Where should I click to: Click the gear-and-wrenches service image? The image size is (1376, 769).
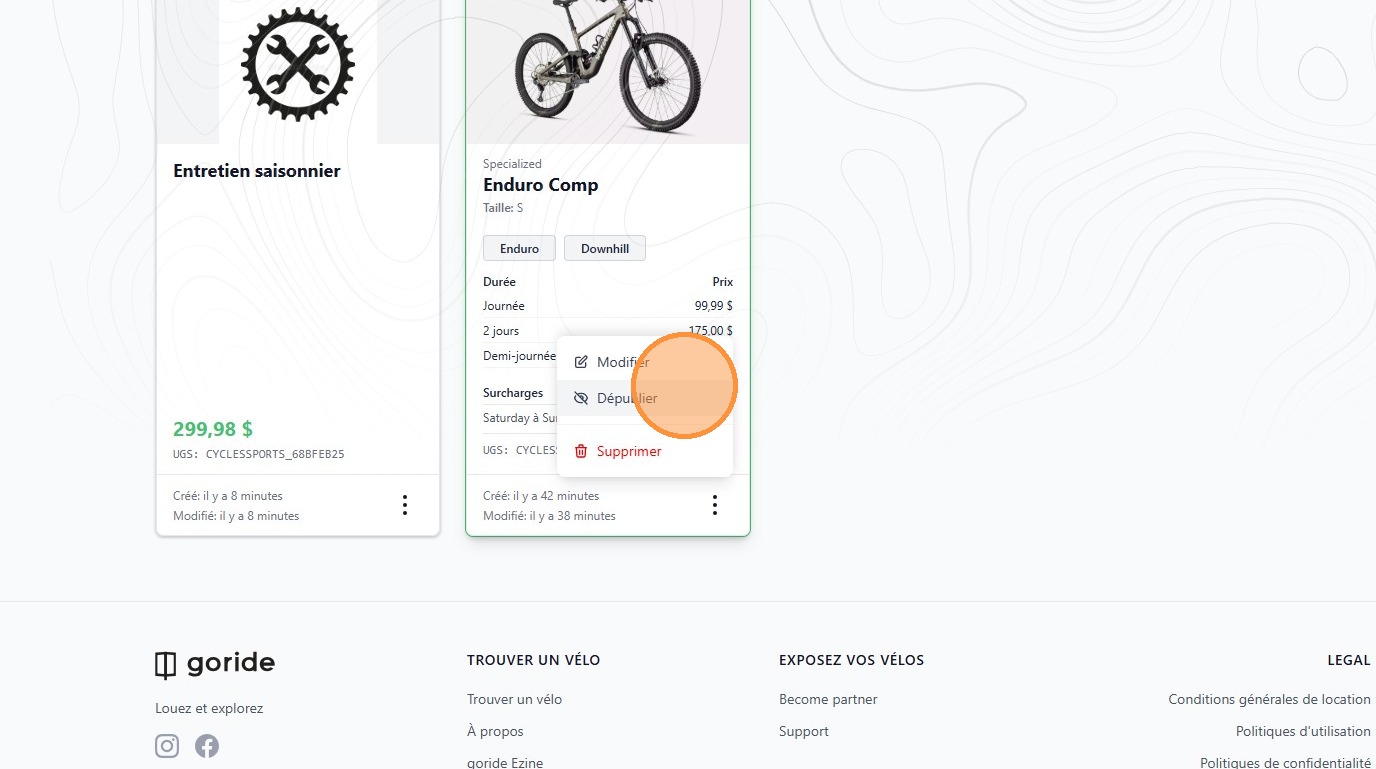pyautogui.click(x=298, y=65)
